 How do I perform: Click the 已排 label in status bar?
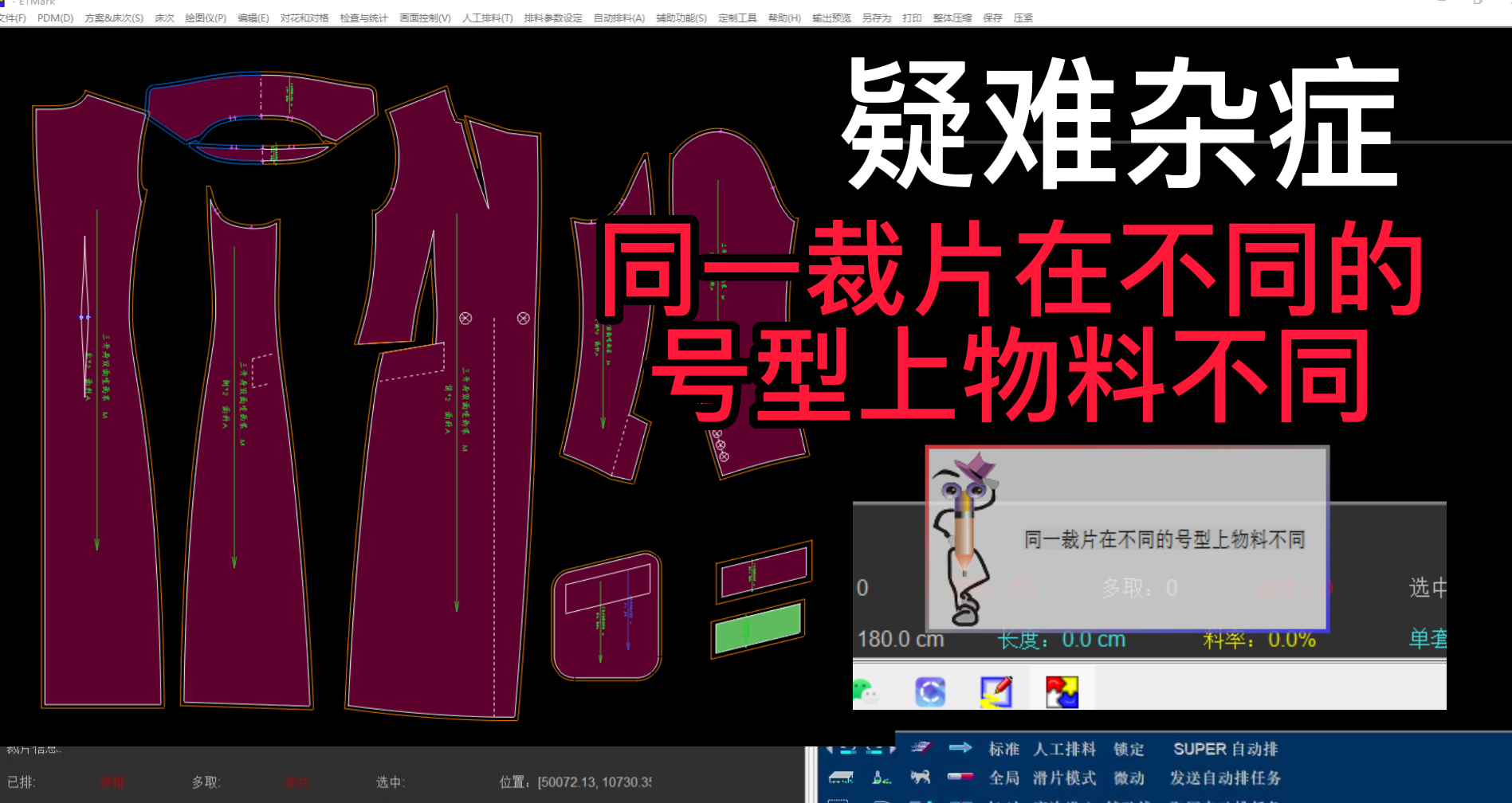click(x=21, y=782)
